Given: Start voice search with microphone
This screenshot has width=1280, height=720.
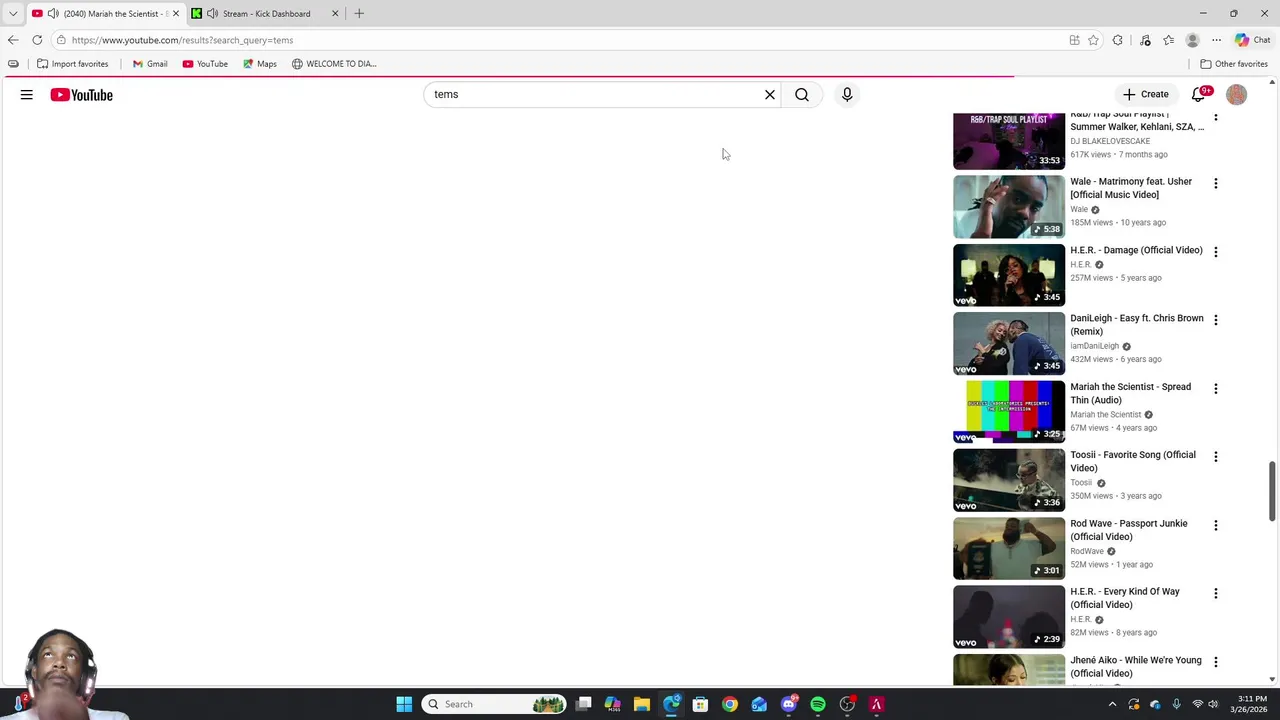Looking at the screenshot, I should point(847,95).
